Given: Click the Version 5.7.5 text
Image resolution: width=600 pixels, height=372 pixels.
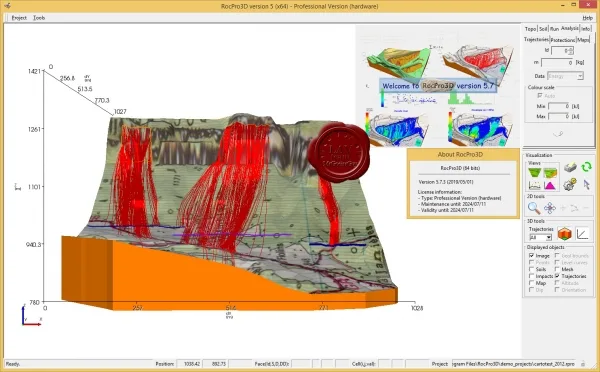Looking at the screenshot, I should (446, 182).
